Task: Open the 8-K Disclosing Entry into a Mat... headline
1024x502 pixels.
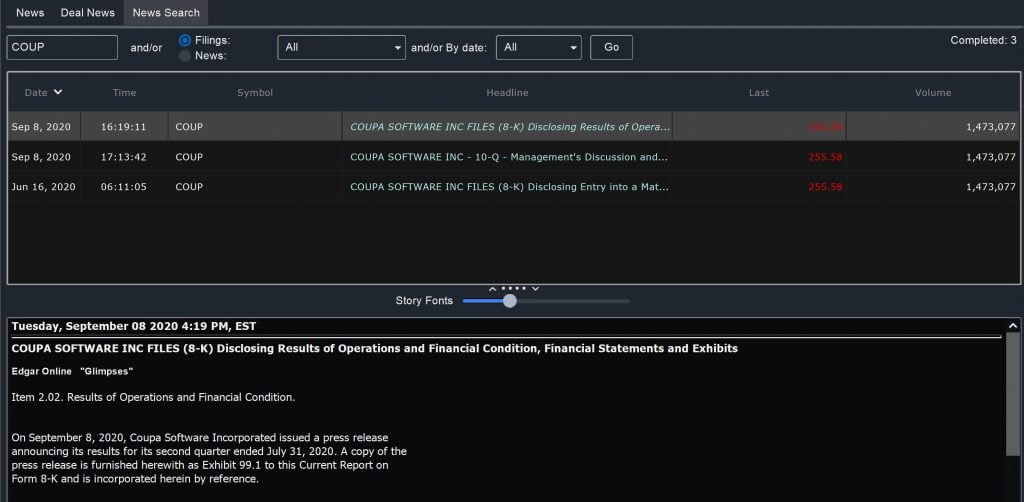Action: [509, 187]
